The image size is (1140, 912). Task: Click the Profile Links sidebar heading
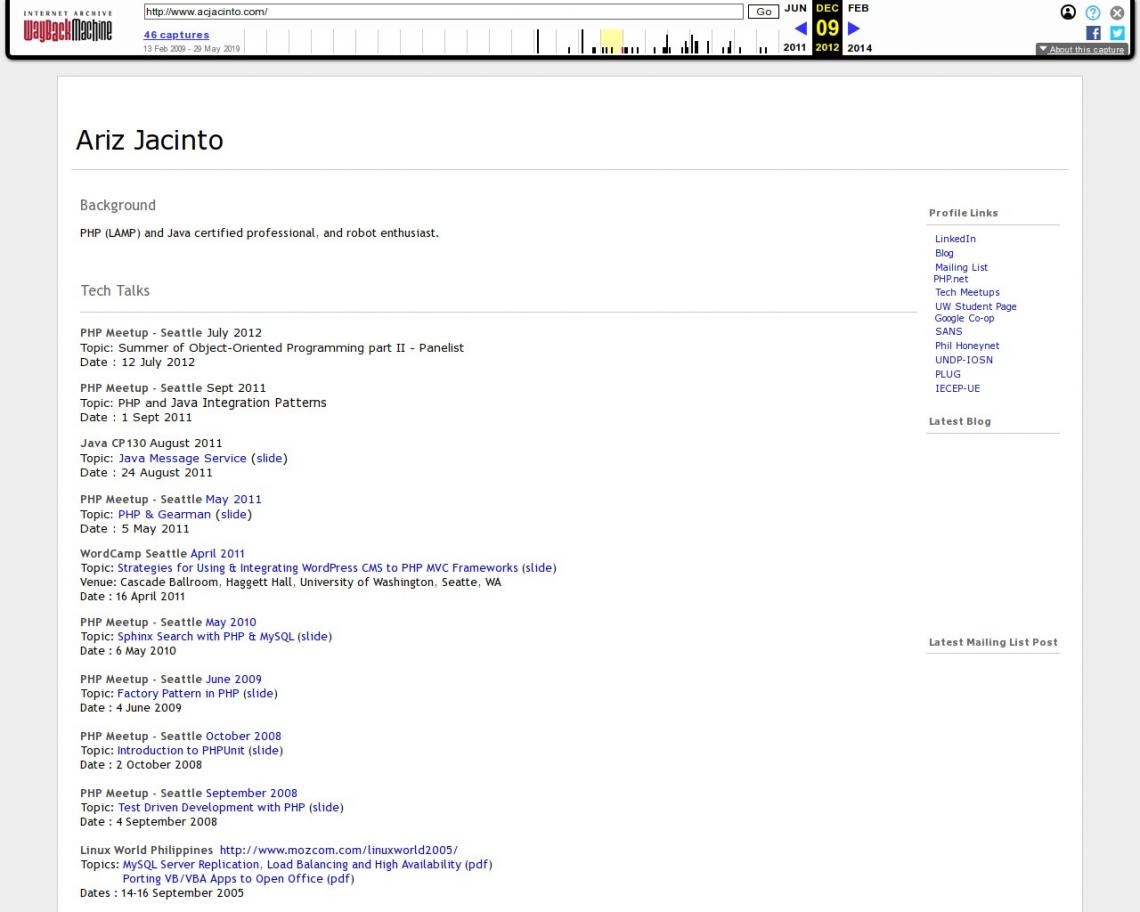coord(963,213)
